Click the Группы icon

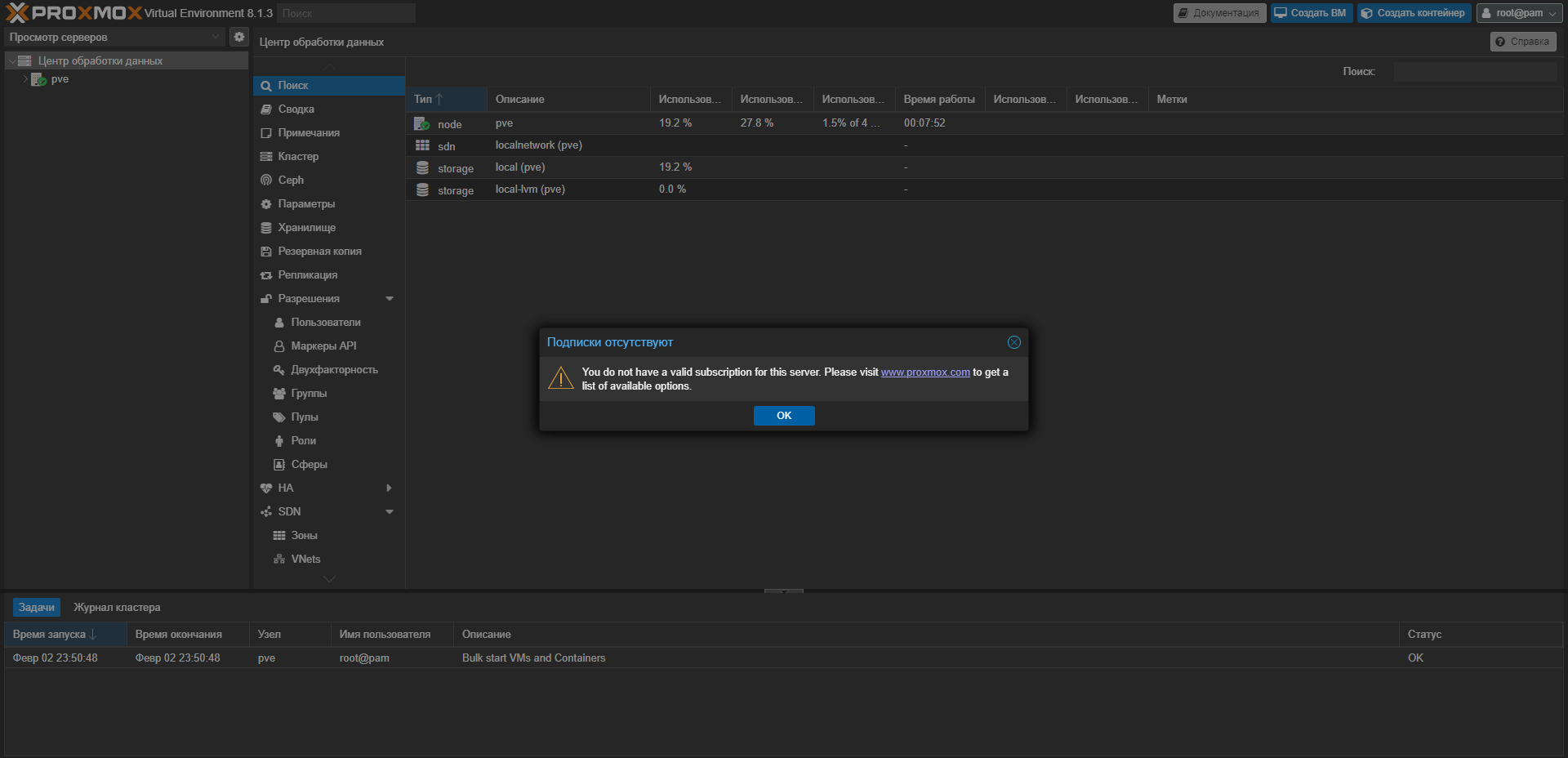coord(279,394)
